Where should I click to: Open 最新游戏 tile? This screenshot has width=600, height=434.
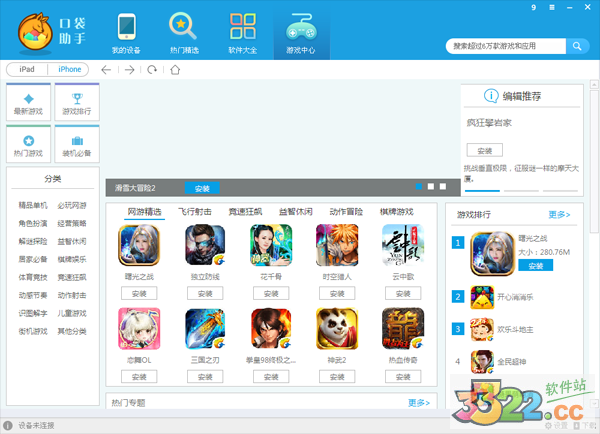pyautogui.click(x=28, y=102)
